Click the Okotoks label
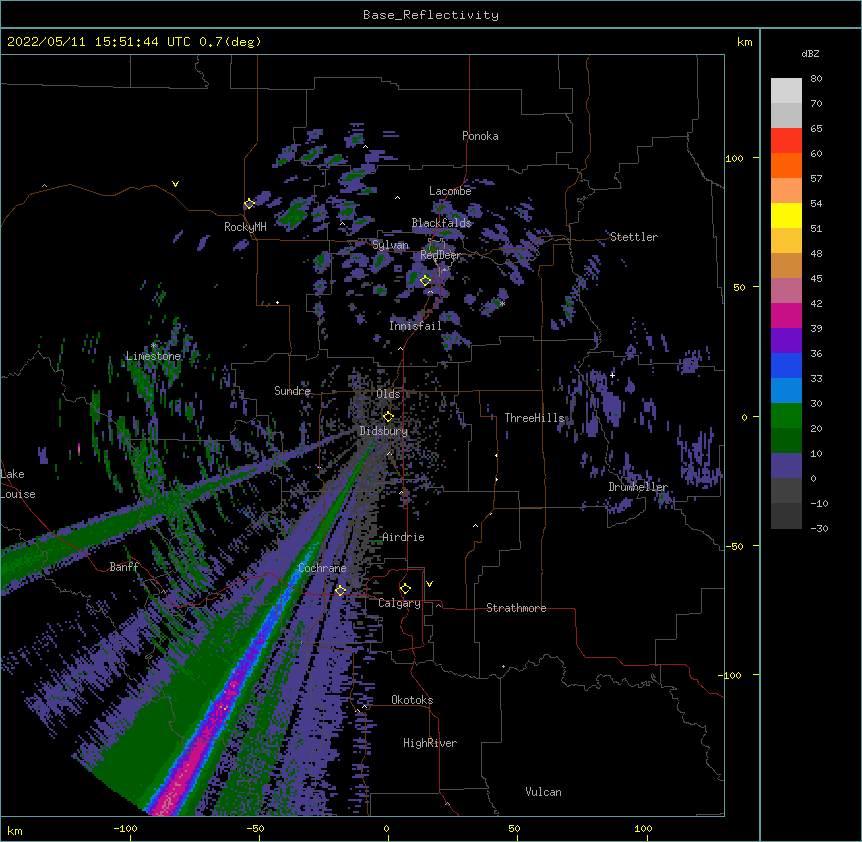This screenshot has width=862, height=842. pos(412,700)
